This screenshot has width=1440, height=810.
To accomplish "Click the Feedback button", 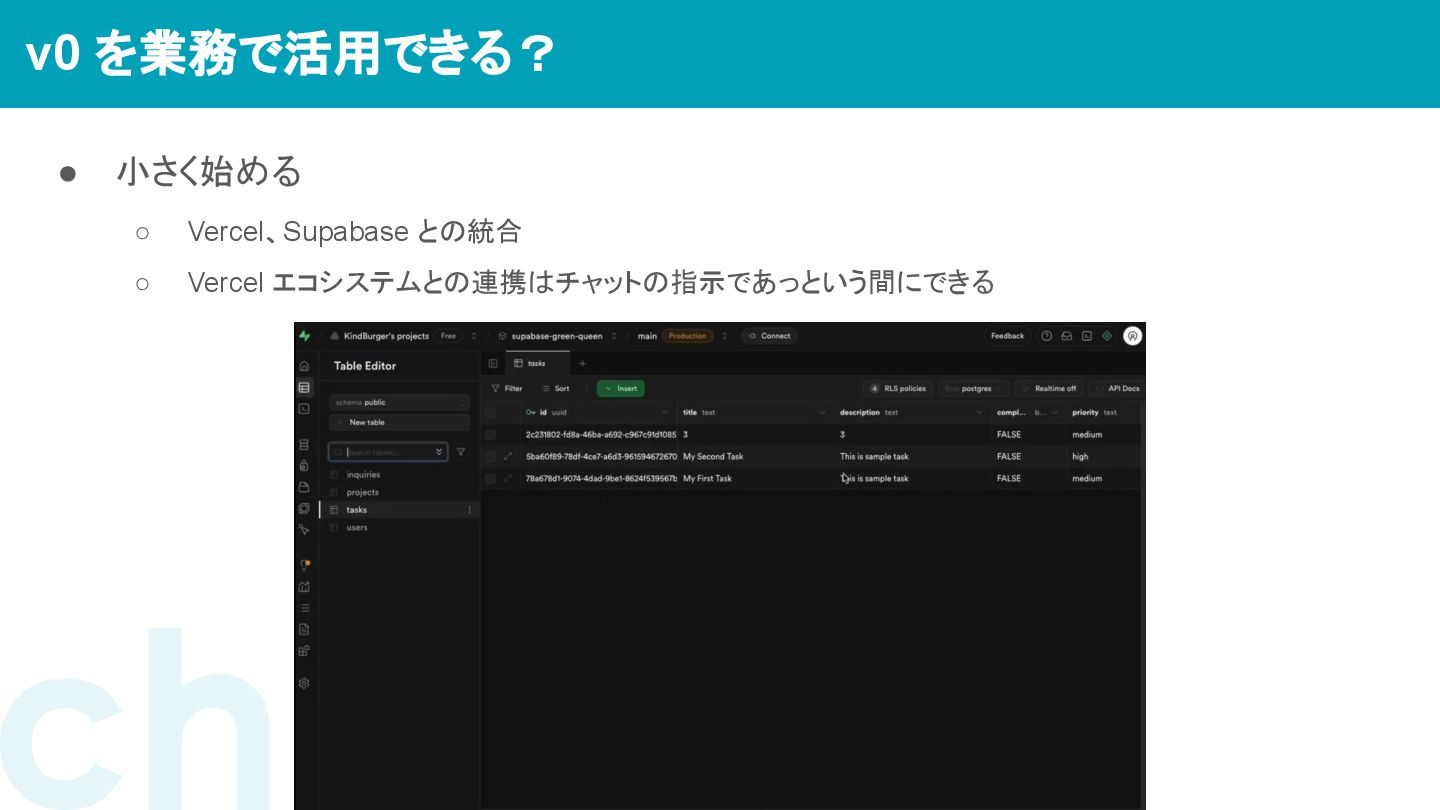I will [1007, 336].
